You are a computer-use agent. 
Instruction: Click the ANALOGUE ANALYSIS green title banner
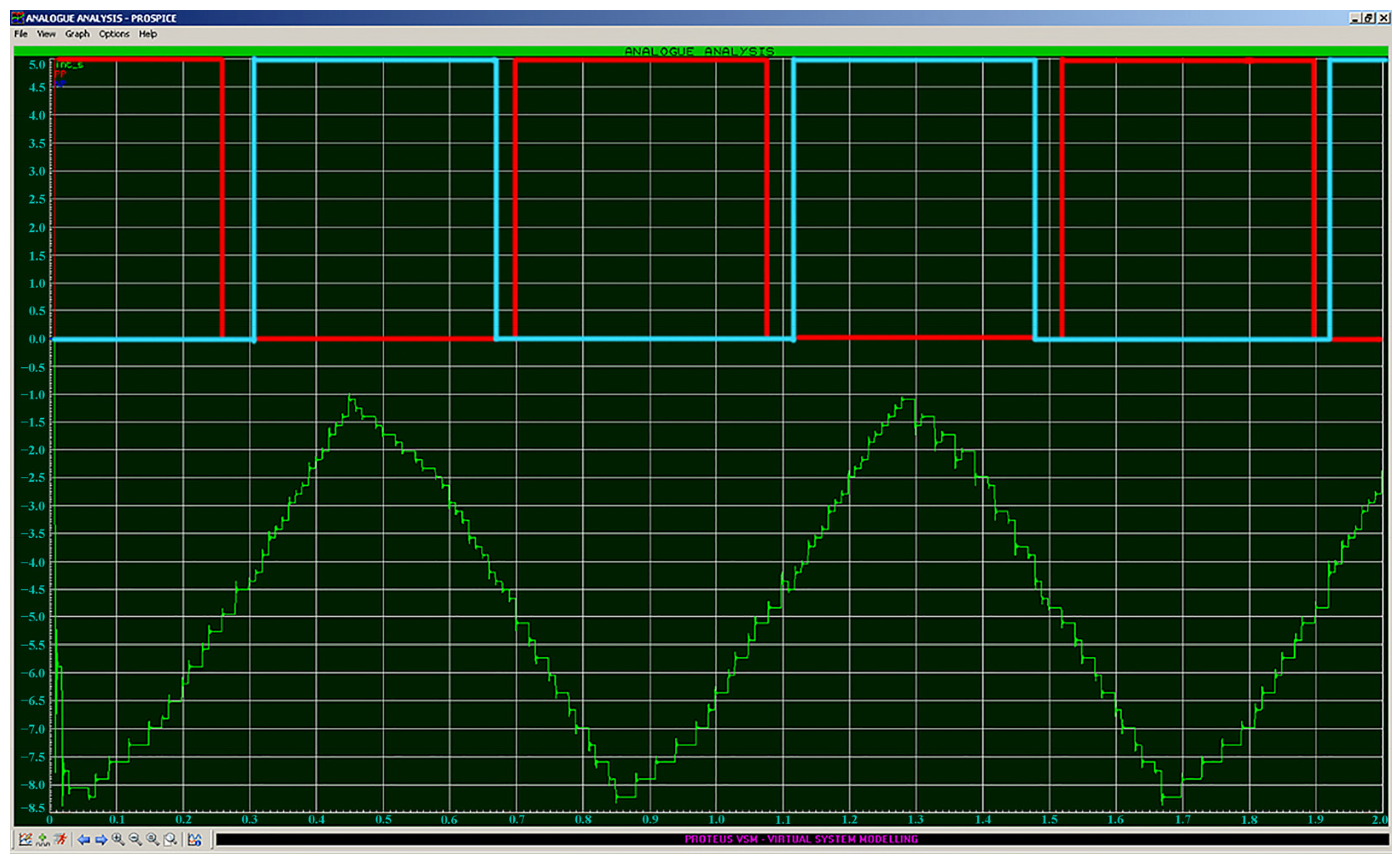700,50
